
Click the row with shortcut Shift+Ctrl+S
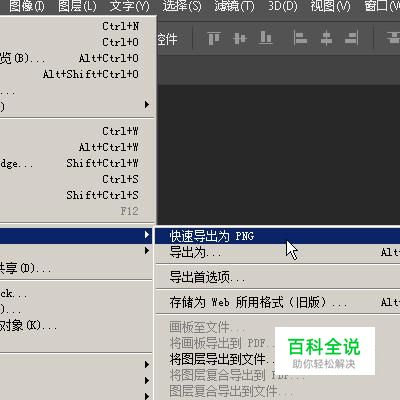pos(77,195)
